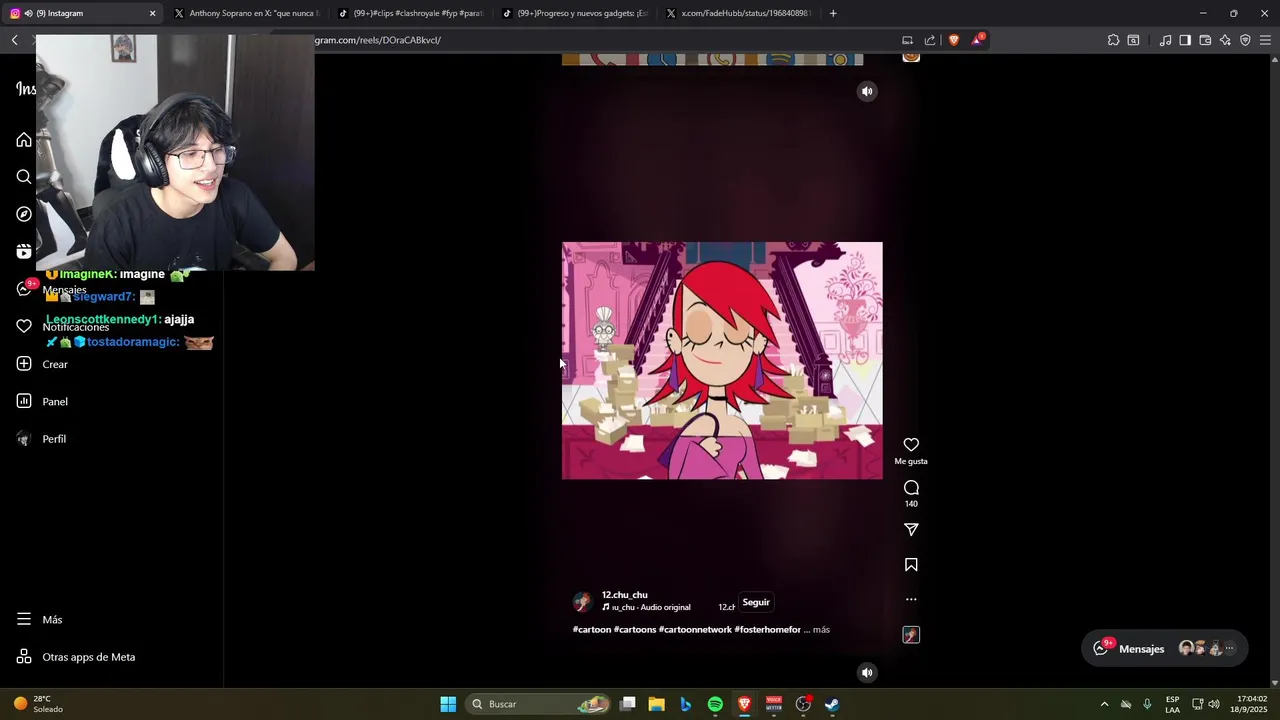
Task: Click taskbar Buscar search box
Action: click(539, 704)
